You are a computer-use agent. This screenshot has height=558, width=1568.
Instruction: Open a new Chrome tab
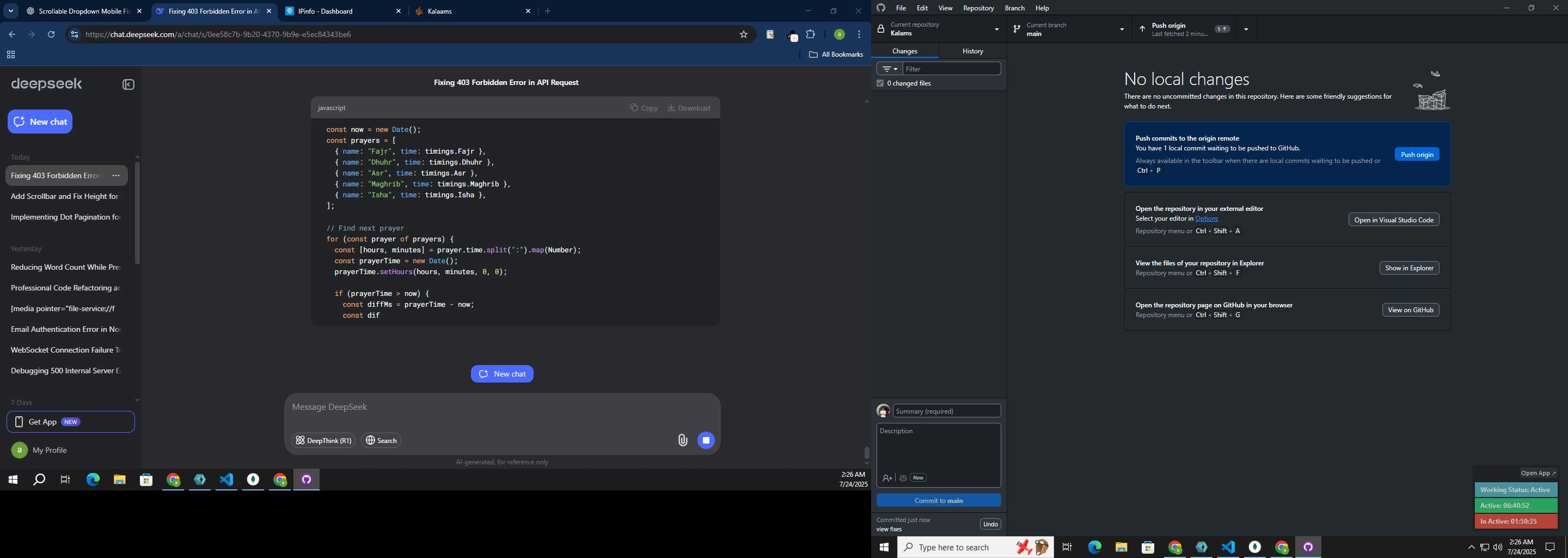point(548,11)
